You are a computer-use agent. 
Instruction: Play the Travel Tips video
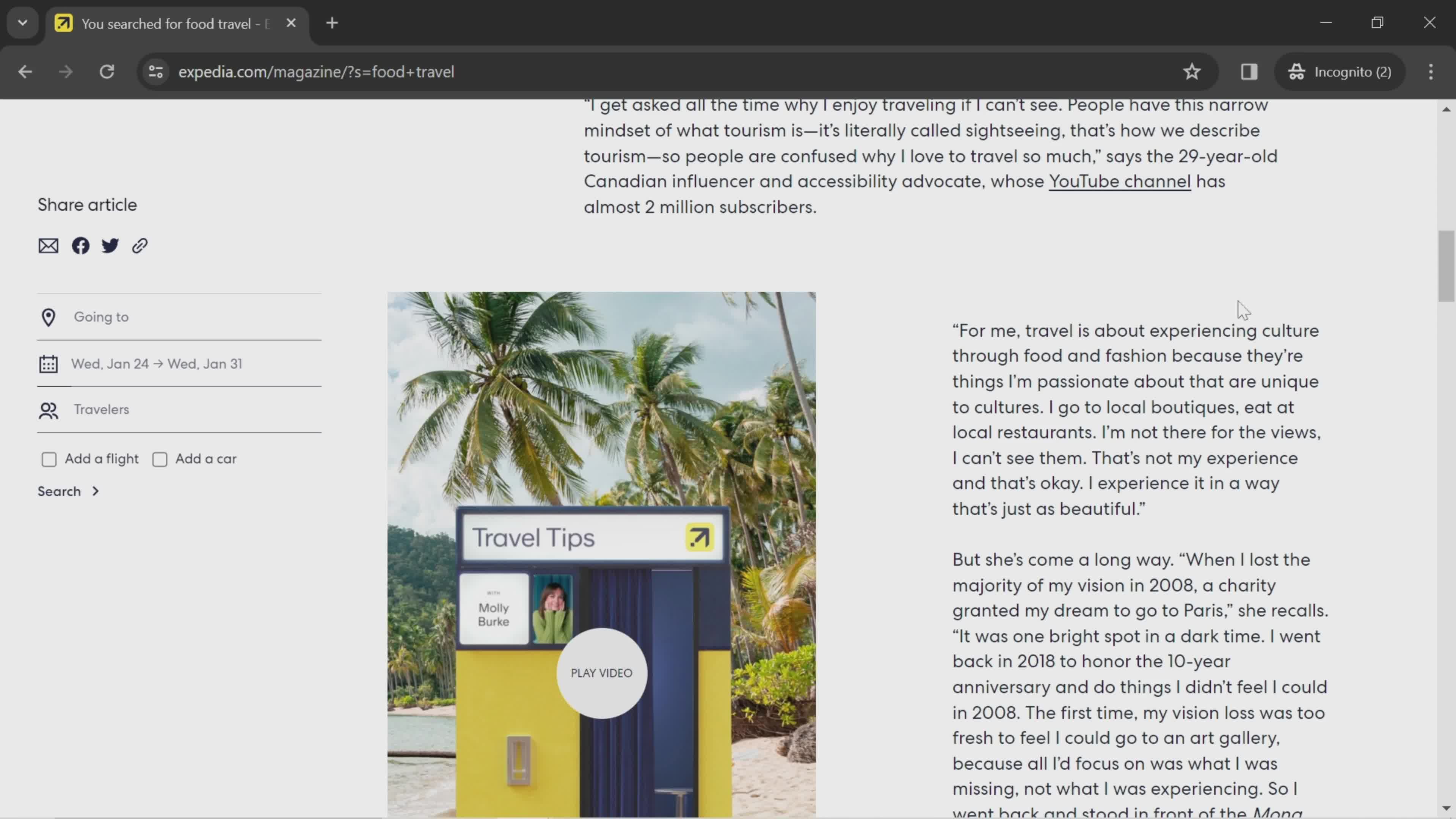point(601,673)
